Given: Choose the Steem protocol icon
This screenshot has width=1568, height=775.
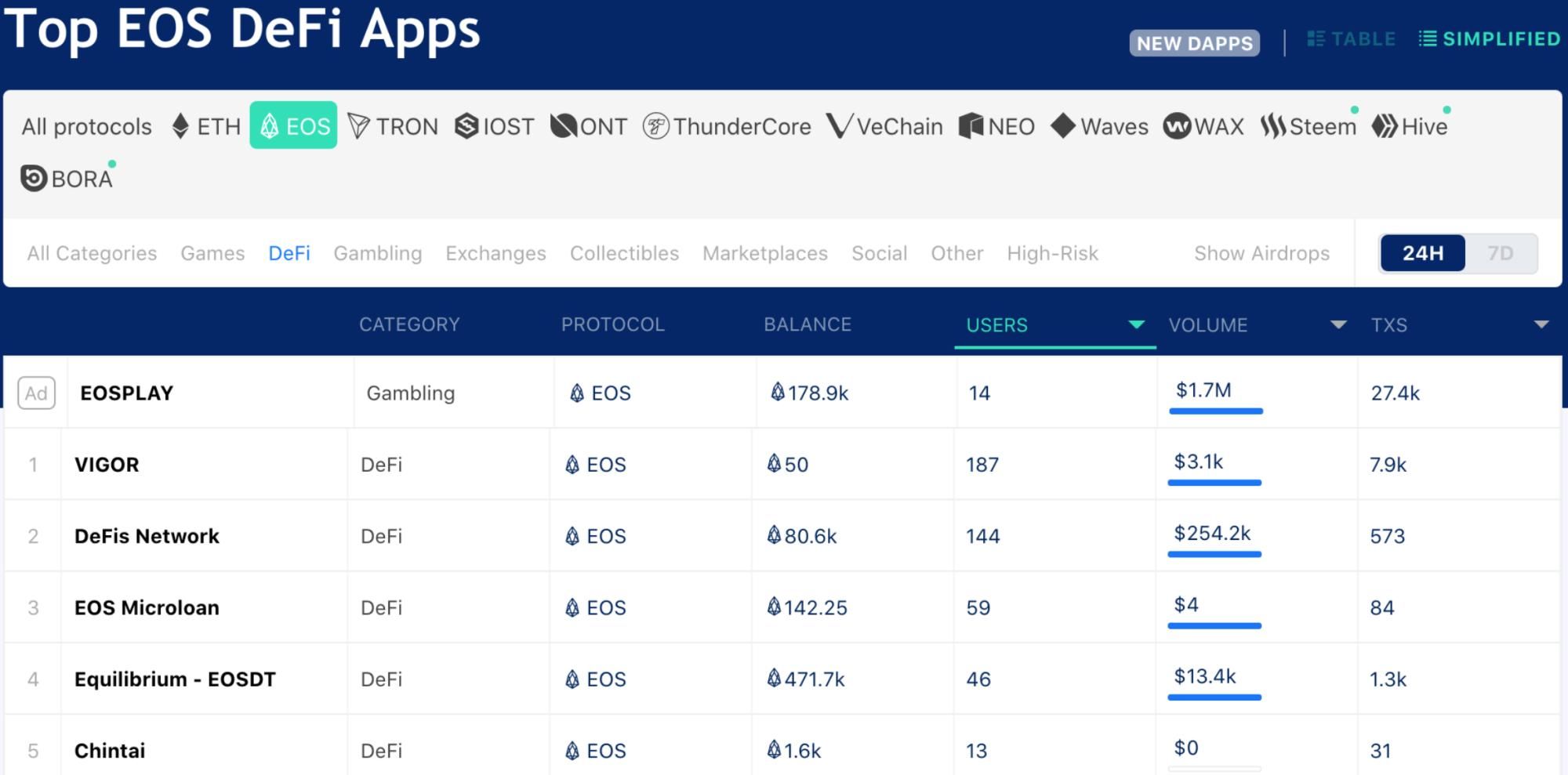Looking at the screenshot, I should 1273,126.
